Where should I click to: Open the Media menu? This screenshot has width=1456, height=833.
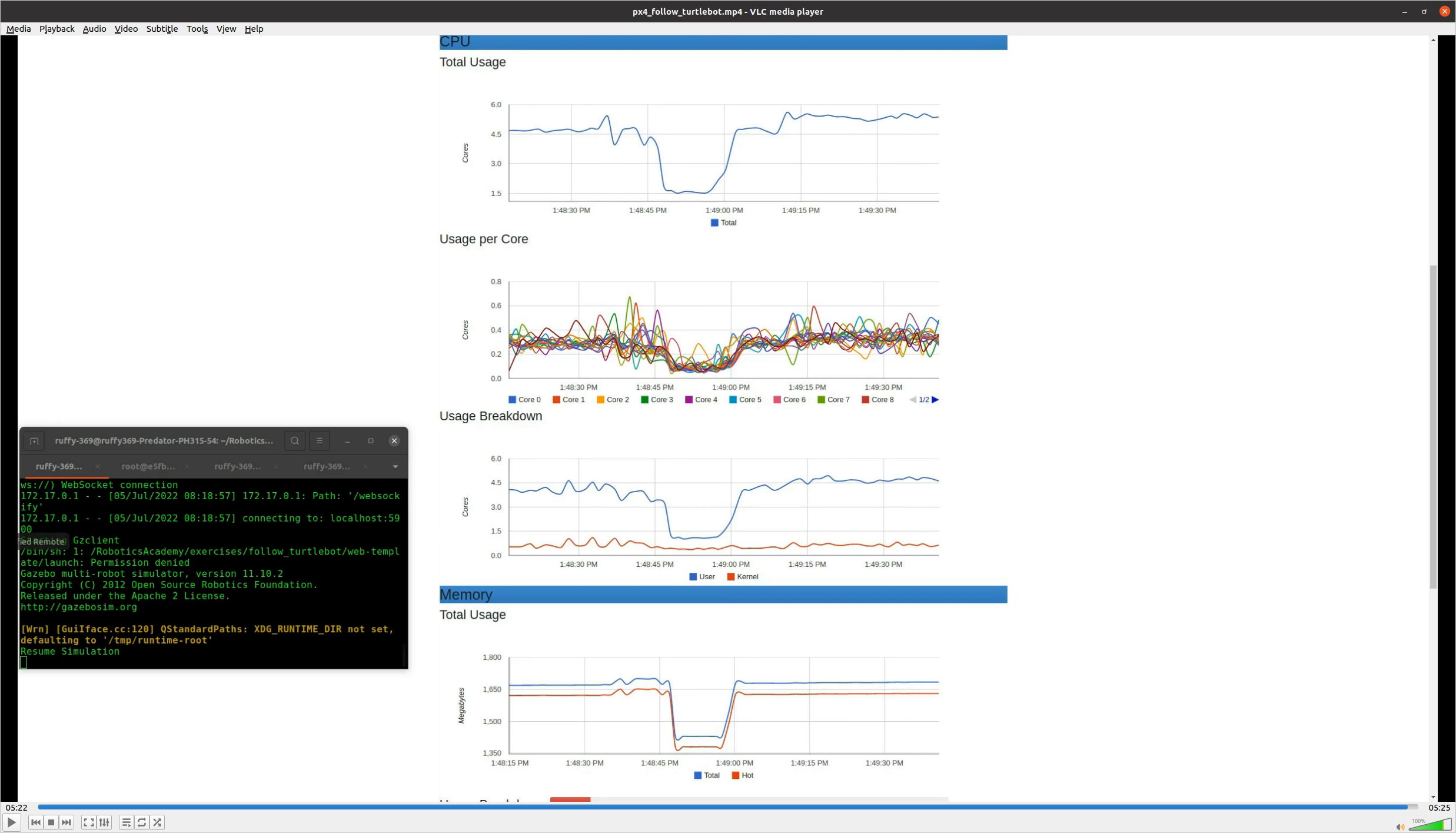pyautogui.click(x=18, y=28)
